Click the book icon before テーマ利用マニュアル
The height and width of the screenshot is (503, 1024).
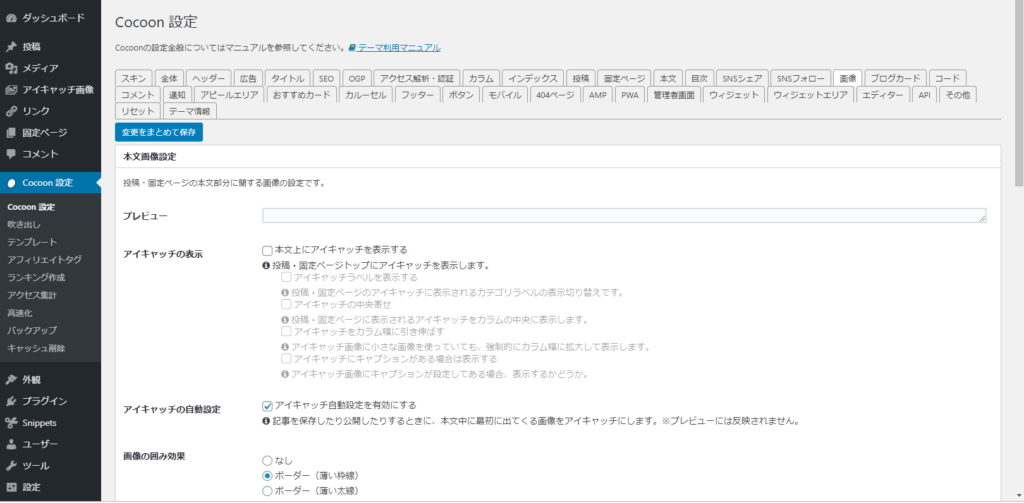pyautogui.click(x=352, y=48)
